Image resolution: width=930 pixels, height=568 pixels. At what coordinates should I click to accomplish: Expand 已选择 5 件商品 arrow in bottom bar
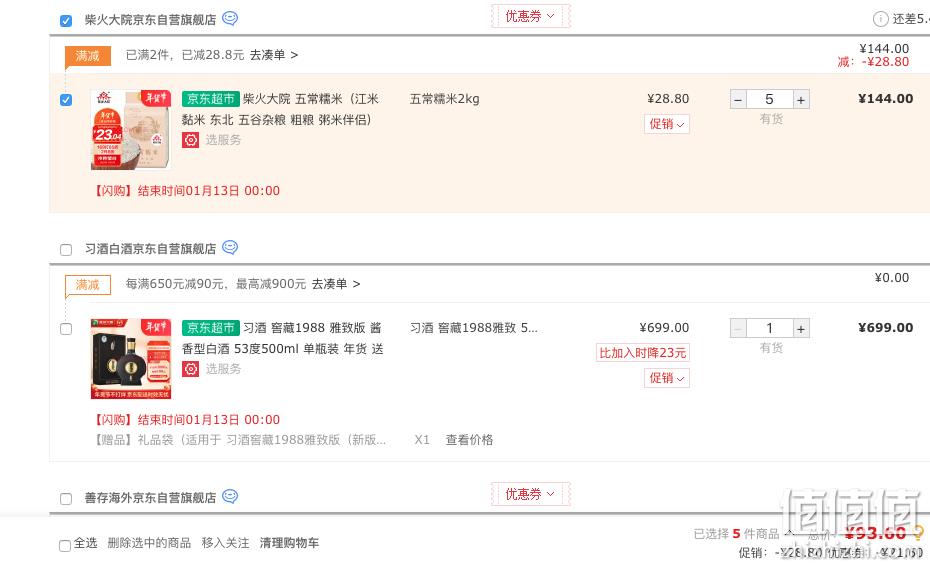[789, 533]
